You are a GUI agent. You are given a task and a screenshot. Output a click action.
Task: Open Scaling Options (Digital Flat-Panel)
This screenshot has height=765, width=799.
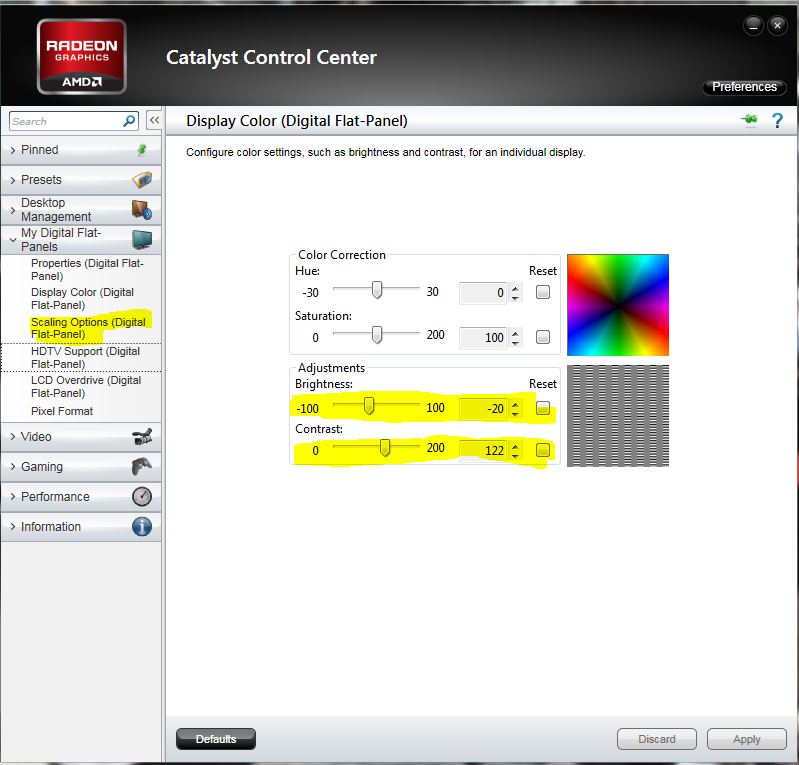pyautogui.click(x=88, y=328)
